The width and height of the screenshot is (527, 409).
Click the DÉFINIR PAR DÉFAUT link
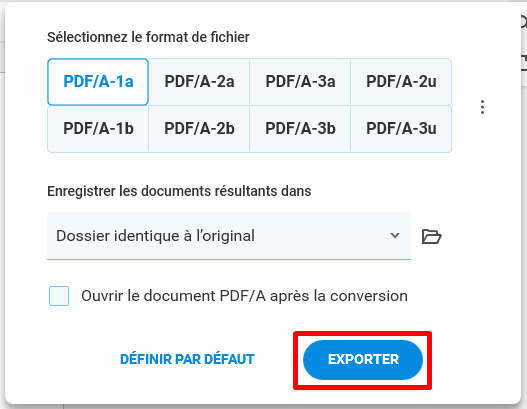pos(187,359)
